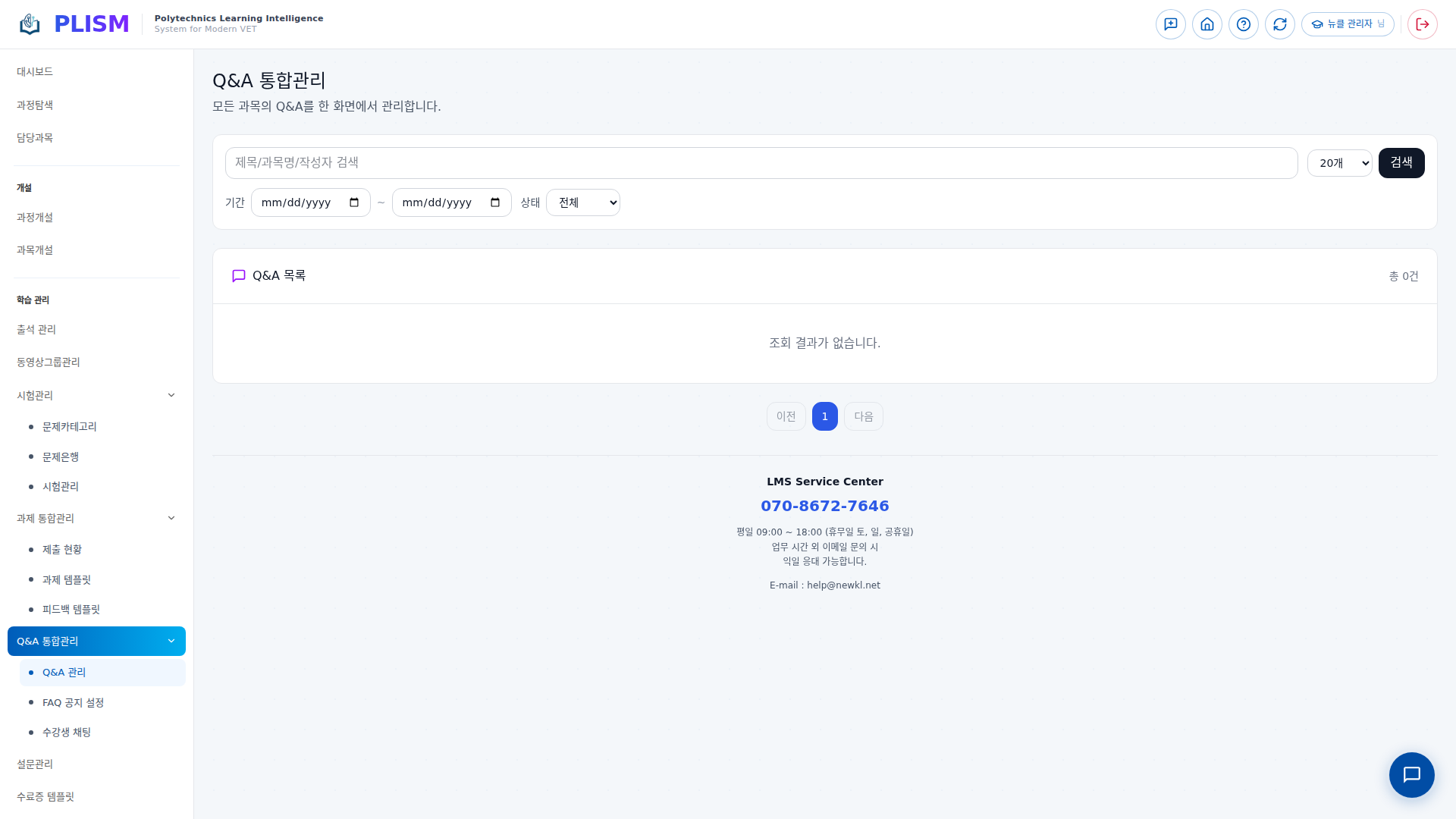Collapse the Q&A 통합관리 menu

[171, 641]
